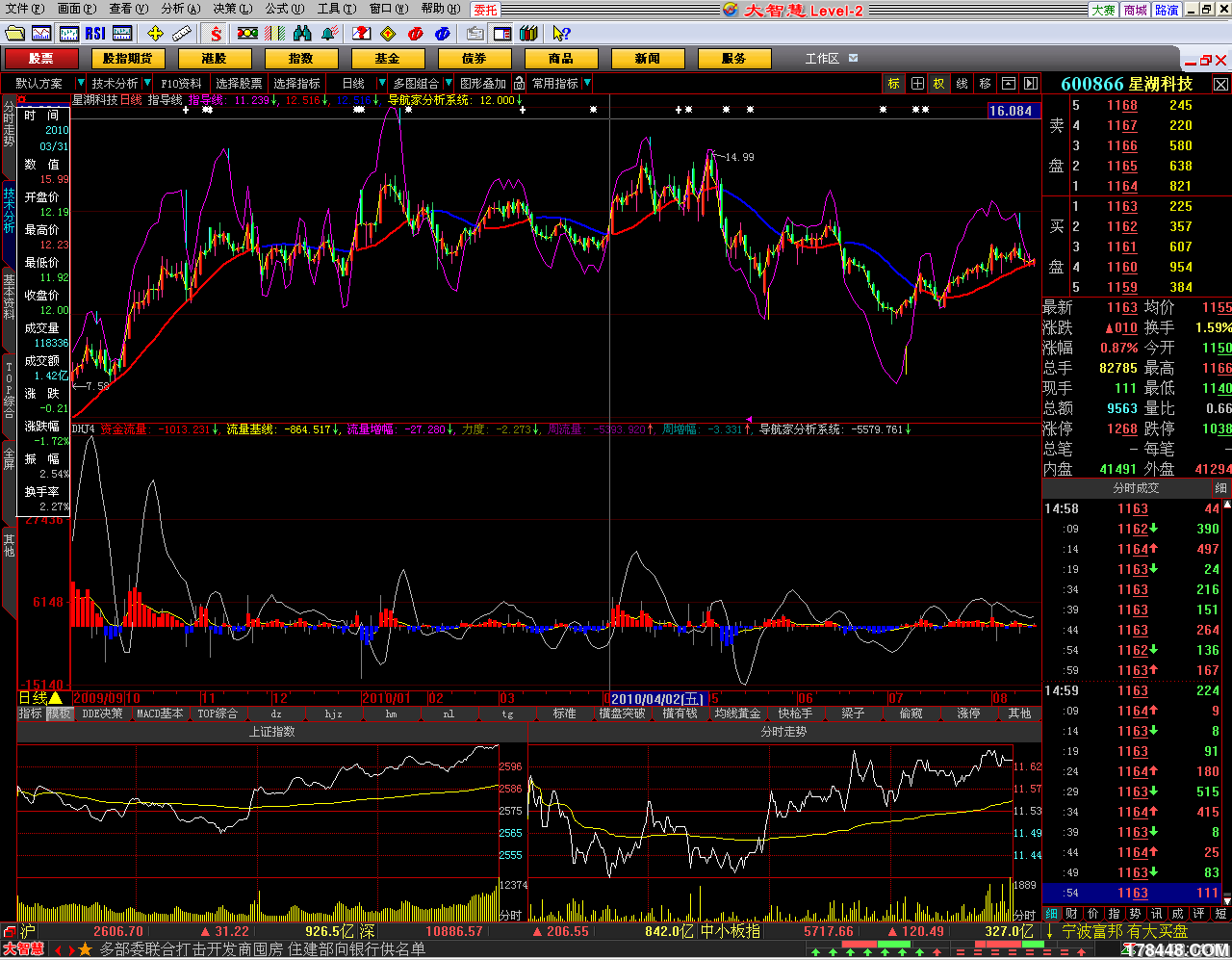Click the orange star icon in news ticker
1232x960 pixels.
pos(85,949)
